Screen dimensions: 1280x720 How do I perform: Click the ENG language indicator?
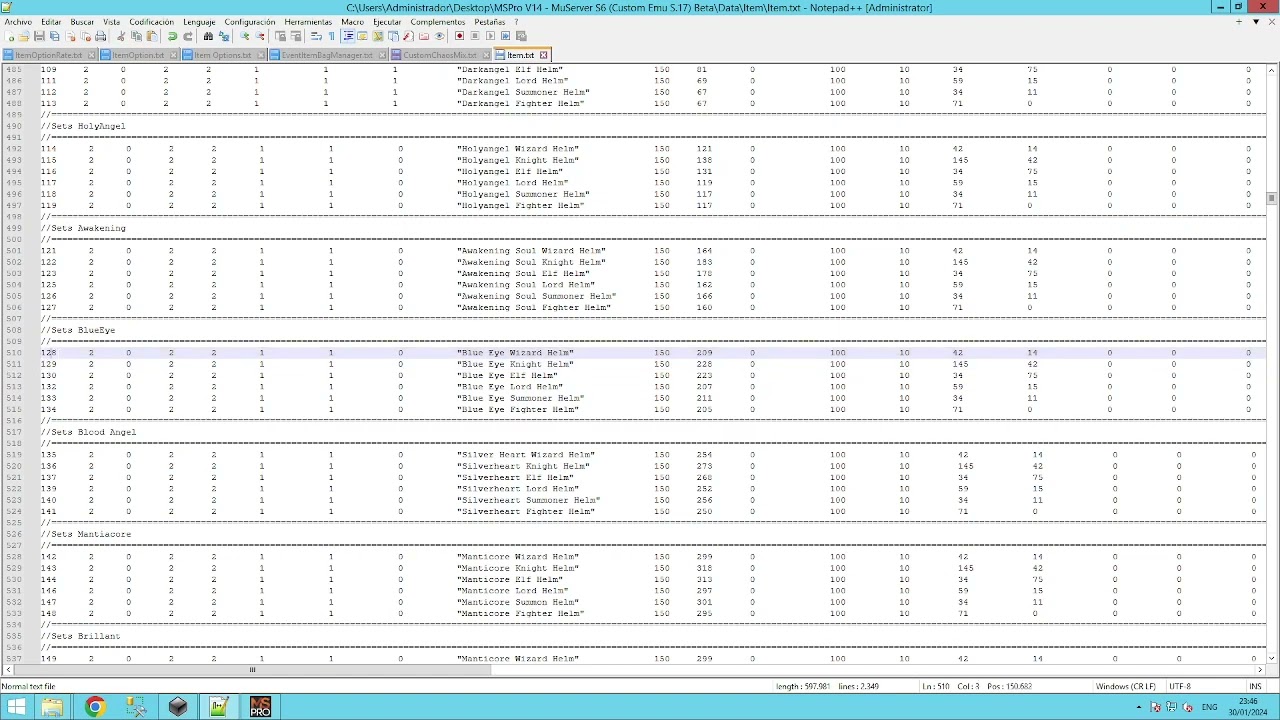(x=1210, y=707)
